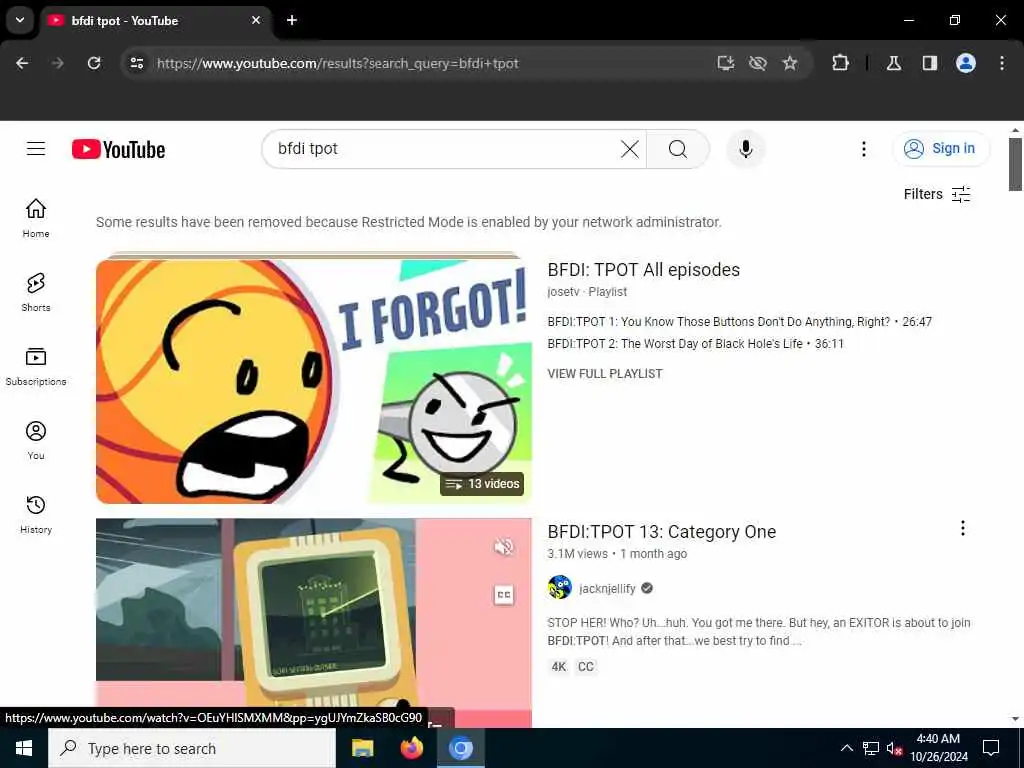Clear the search box with the X
The image size is (1024, 768).
[630, 149]
